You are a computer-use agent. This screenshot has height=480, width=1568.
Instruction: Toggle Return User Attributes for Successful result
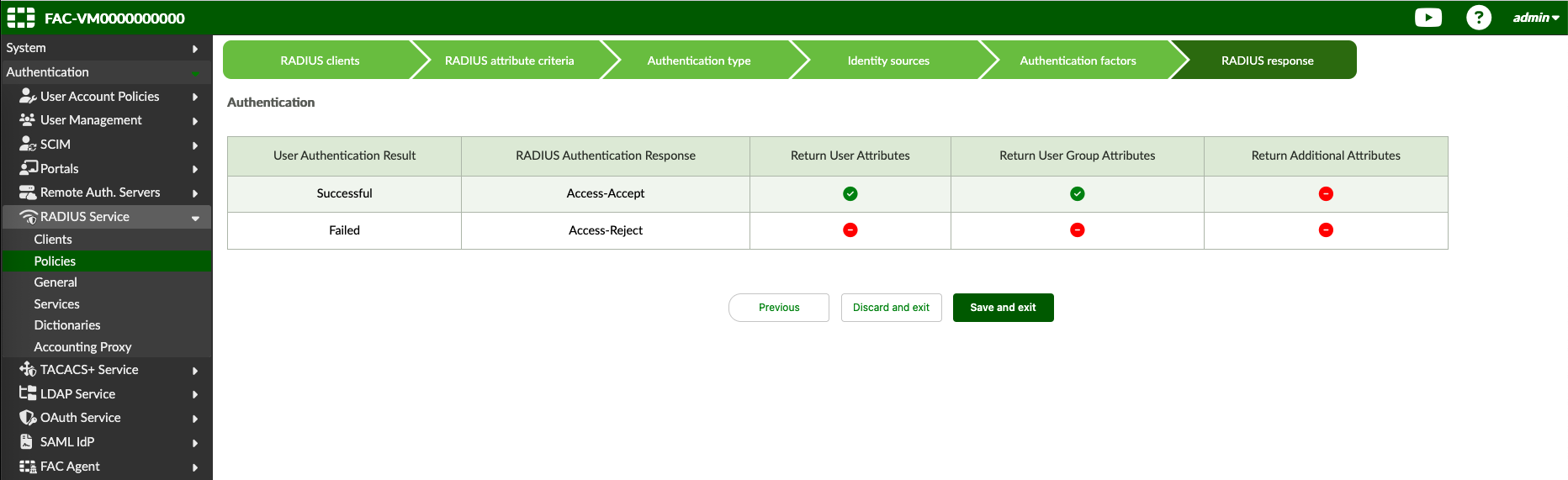[x=850, y=194]
